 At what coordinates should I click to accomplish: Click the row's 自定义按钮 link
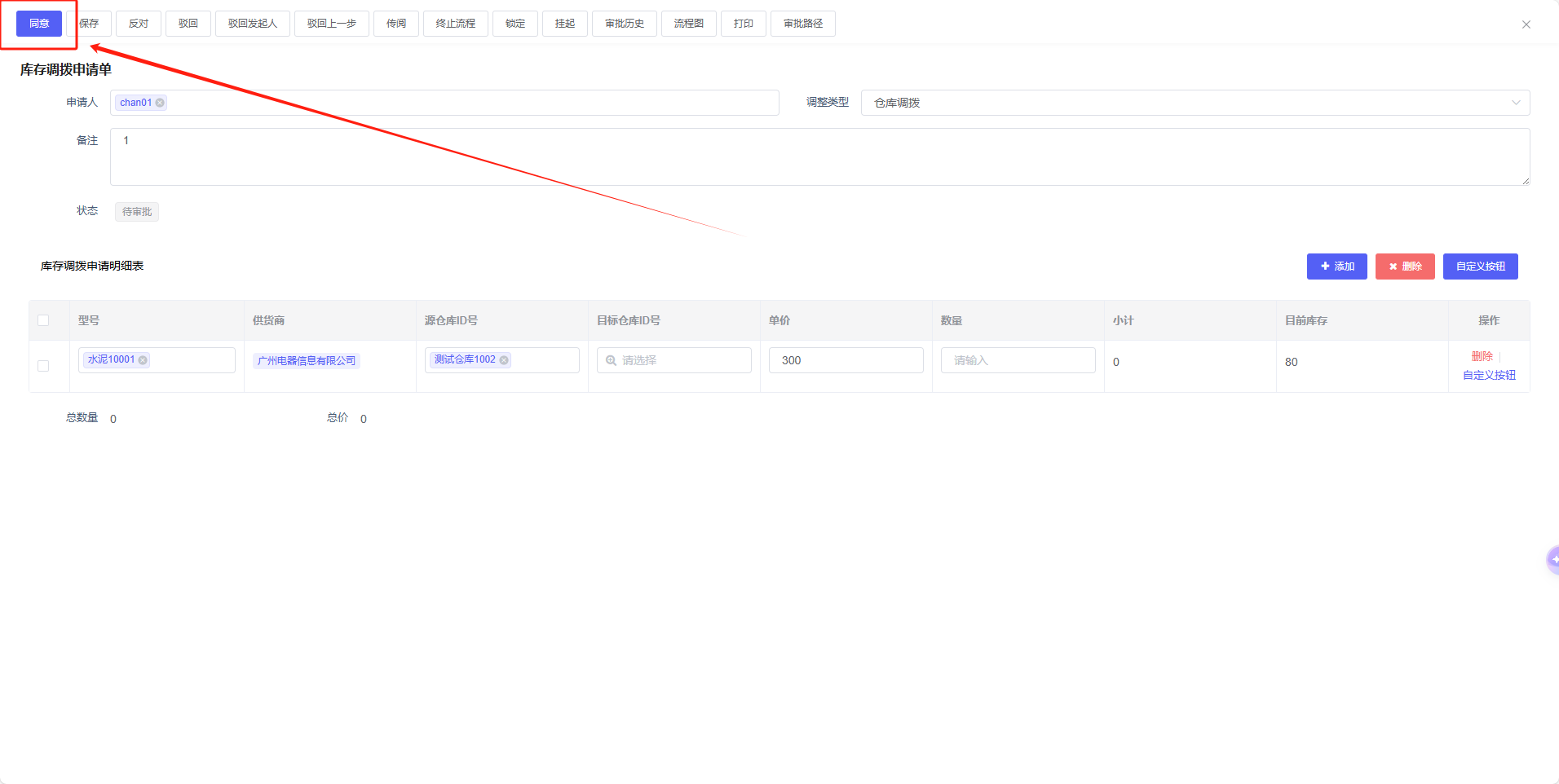(x=1488, y=375)
